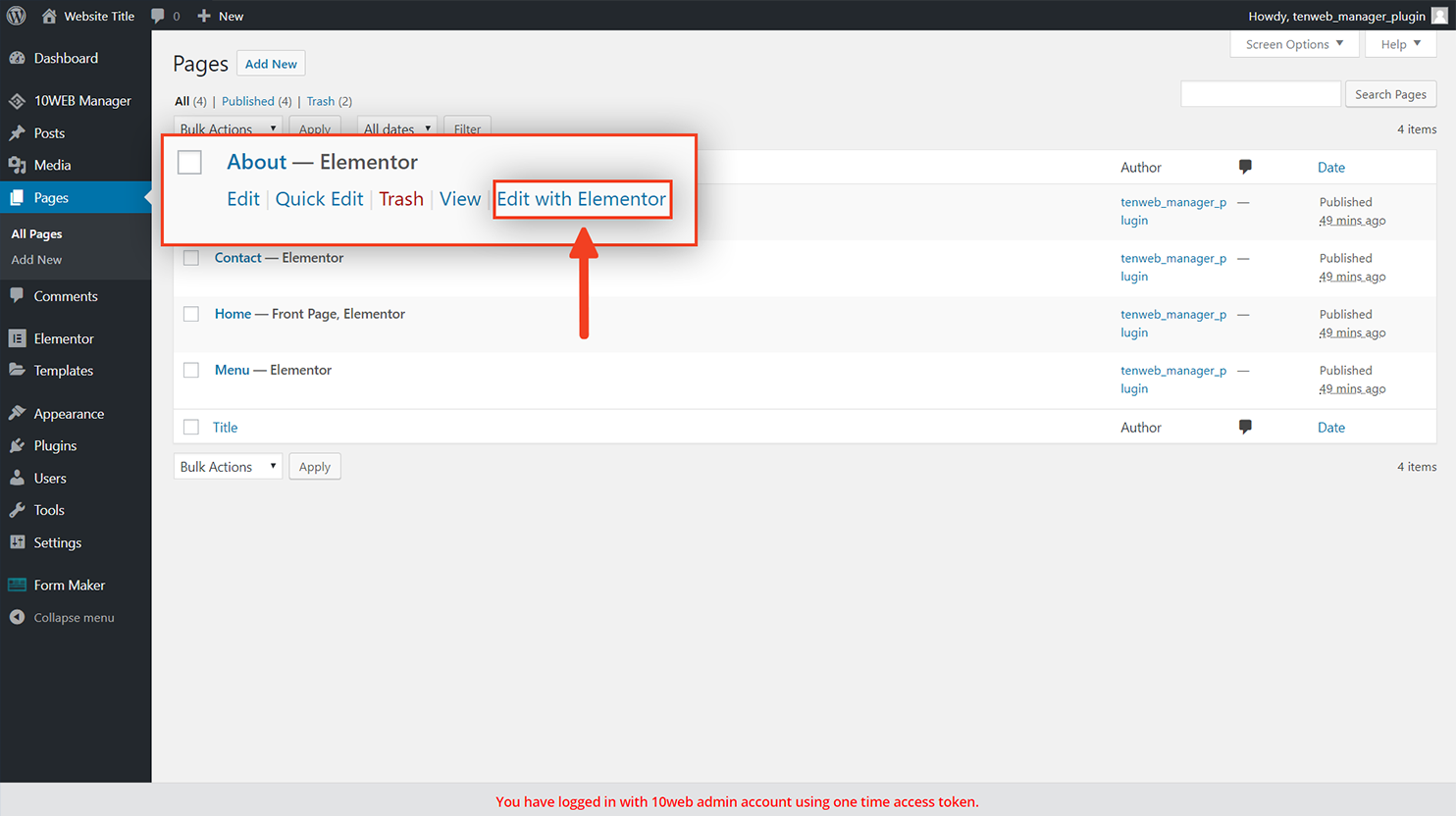This screenshot has height=816, width=1456.
Task: Click the Posts pushpin icon
Action: [17, 133]
